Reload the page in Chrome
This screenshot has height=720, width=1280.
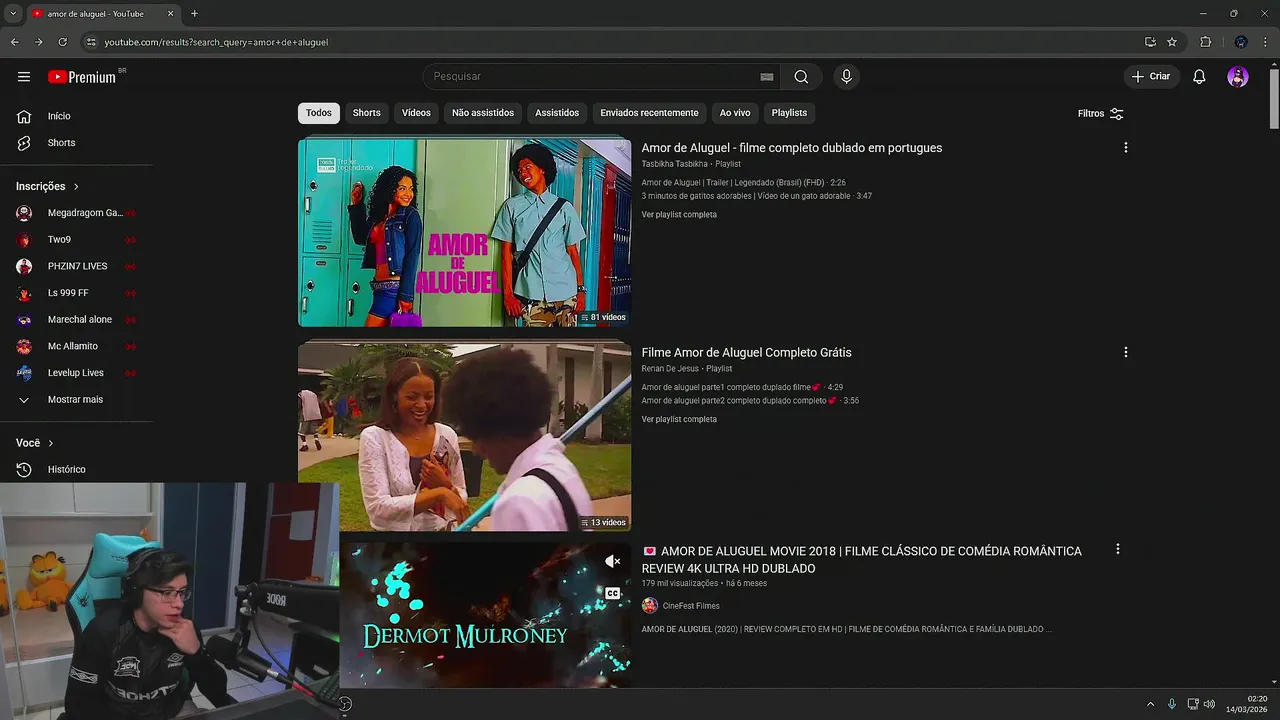tap(62, 42)
